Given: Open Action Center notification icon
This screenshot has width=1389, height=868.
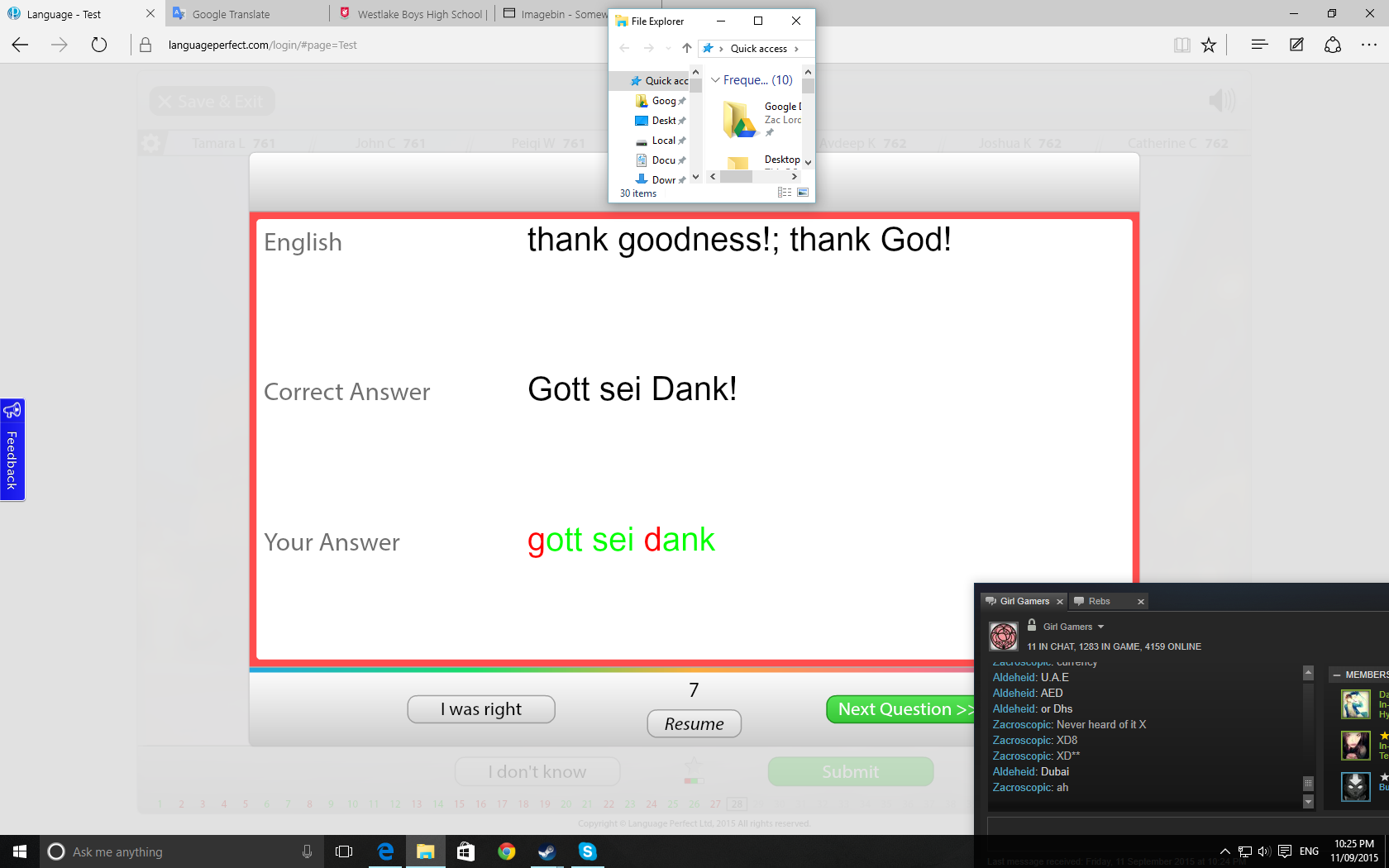Looking at the screenshot, I should click(1285, 851).
